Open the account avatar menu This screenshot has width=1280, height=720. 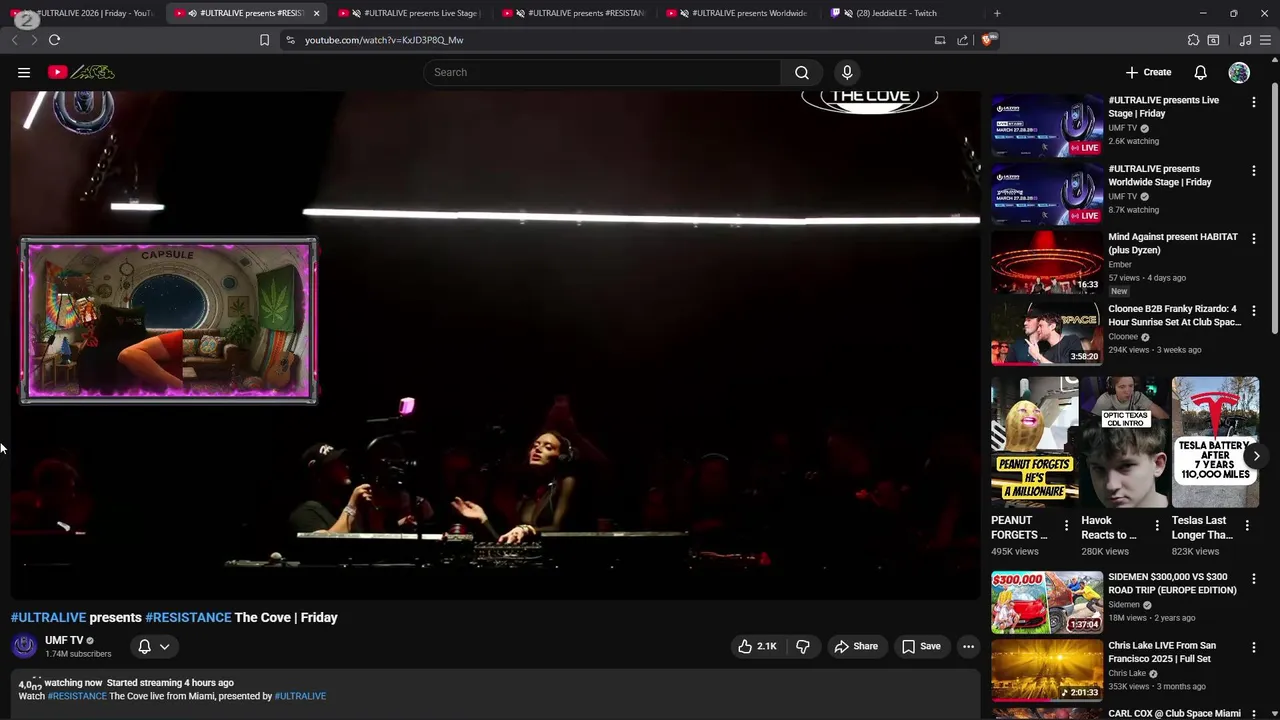click(1239, 72)
